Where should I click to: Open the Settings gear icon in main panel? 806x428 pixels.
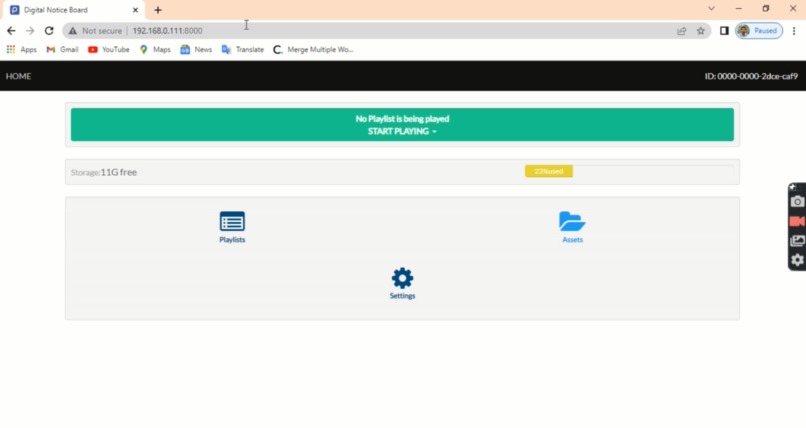pyautogui.click(x=402, y=278)
